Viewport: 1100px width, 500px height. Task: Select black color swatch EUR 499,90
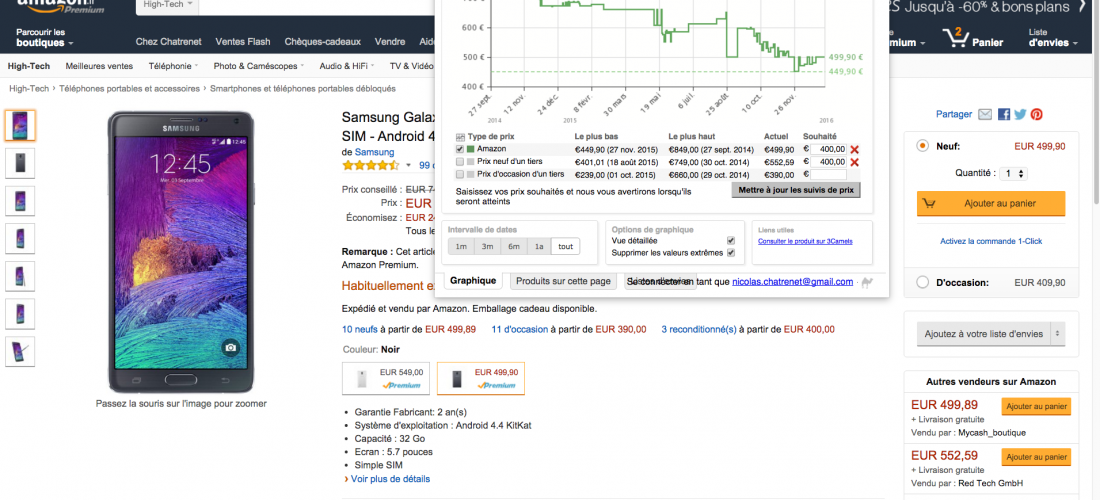(x=481, y=379)
